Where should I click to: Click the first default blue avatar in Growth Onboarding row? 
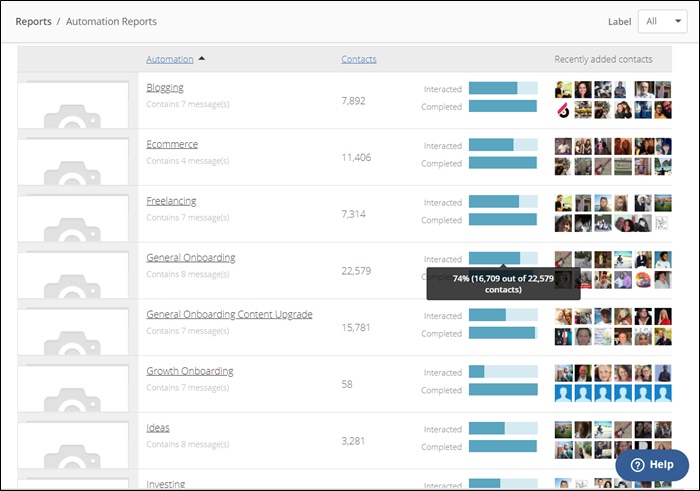point(563,393)
